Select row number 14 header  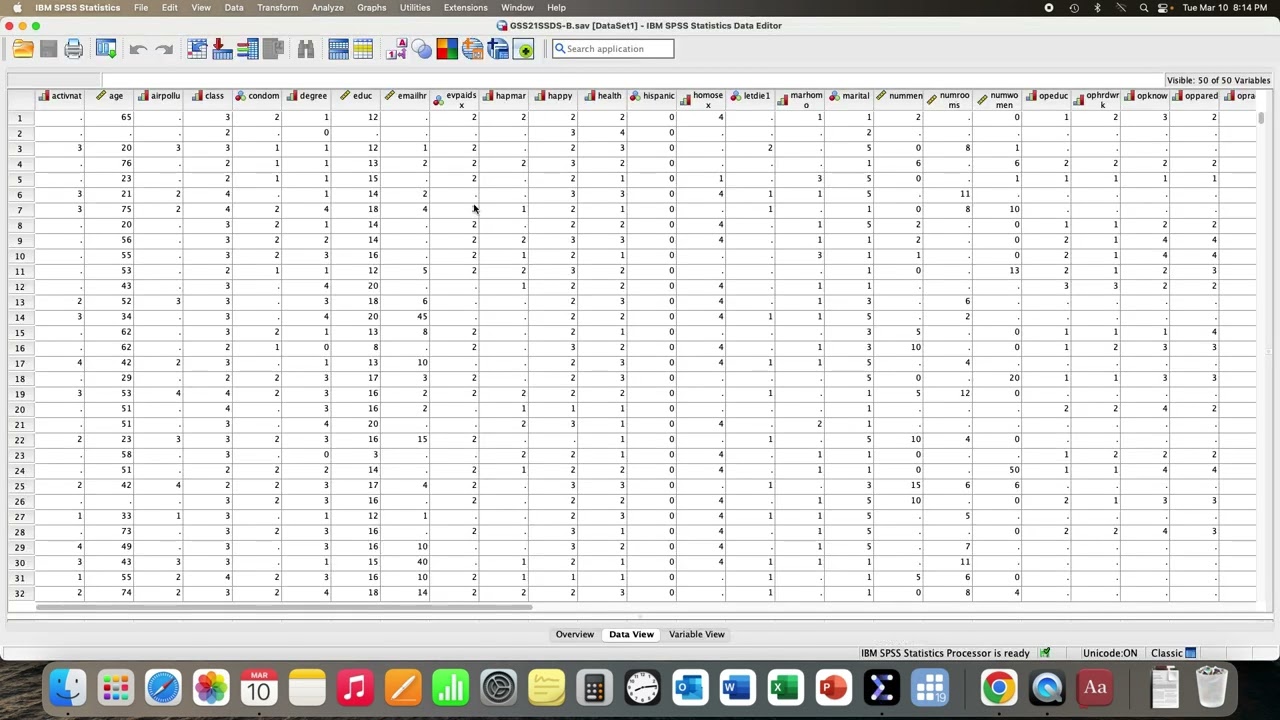click(x=20, y=317)
